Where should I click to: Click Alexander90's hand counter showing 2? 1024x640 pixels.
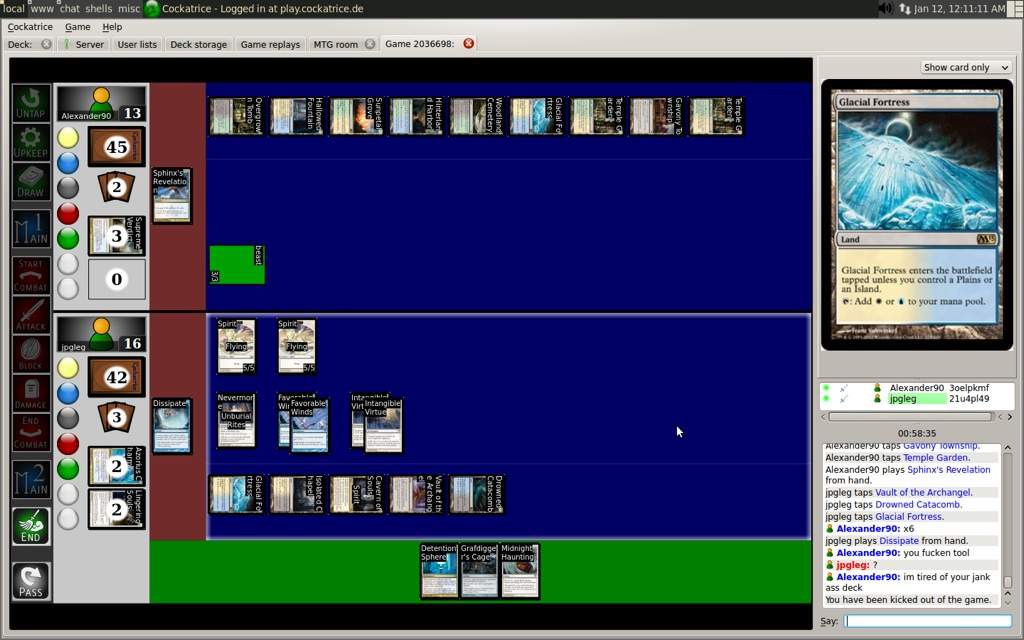click(x=116, y=187)
